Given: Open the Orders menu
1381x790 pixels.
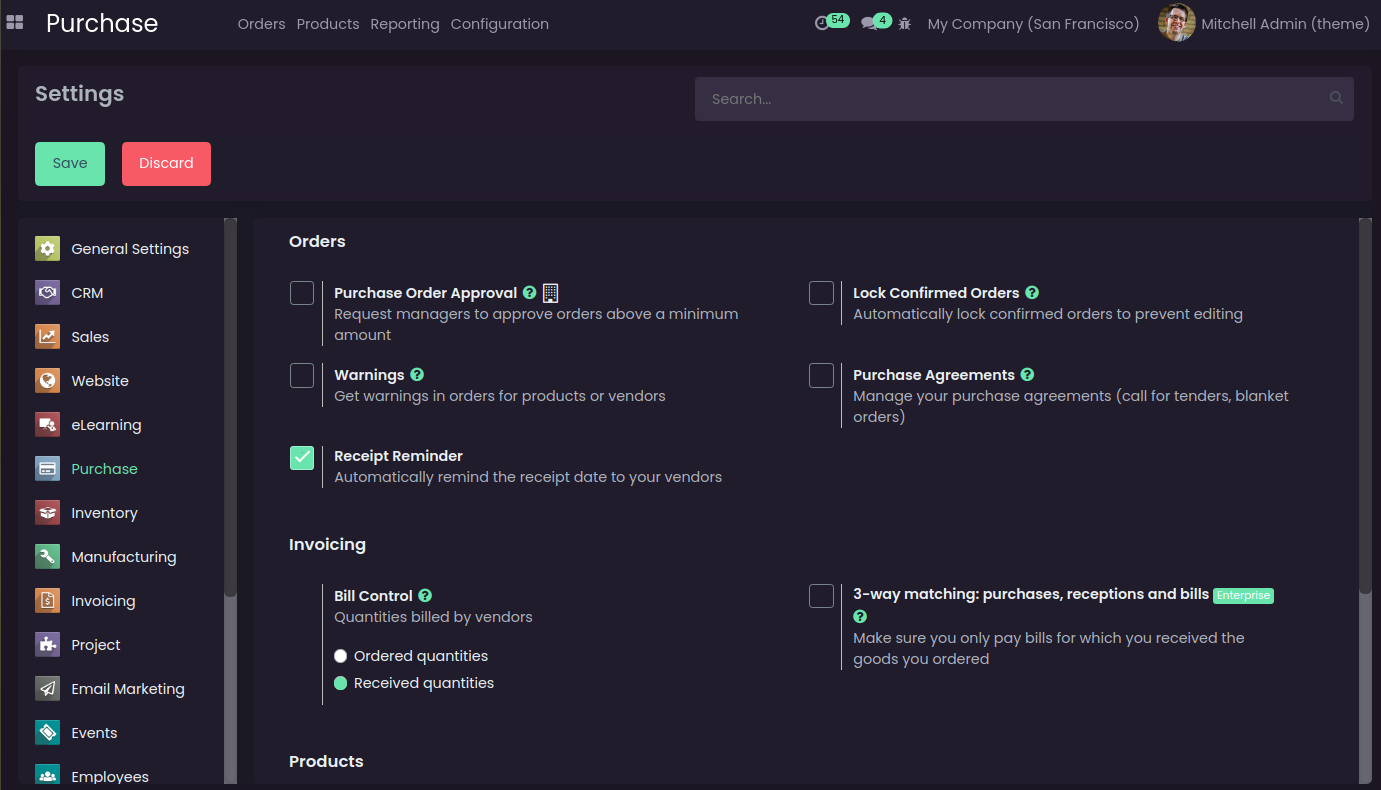Looking at the screenshot, I should point(261,24).
